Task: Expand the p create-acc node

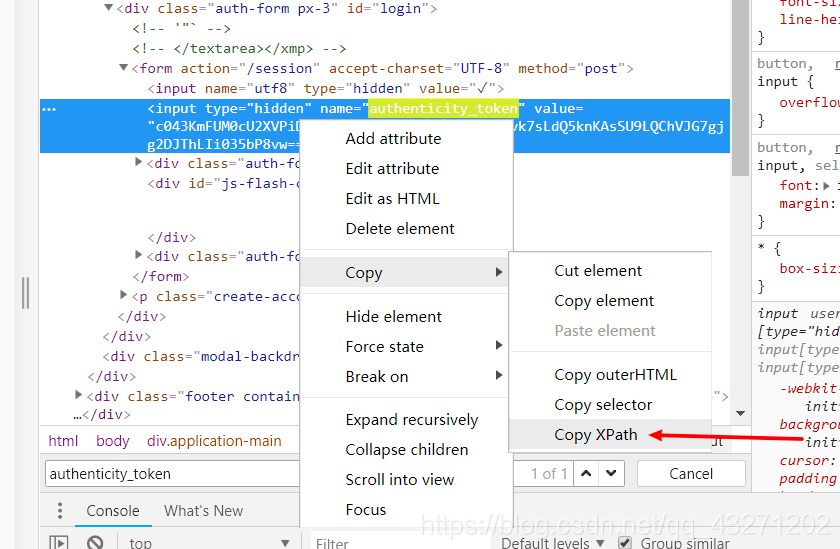Action: click(124, 295)
